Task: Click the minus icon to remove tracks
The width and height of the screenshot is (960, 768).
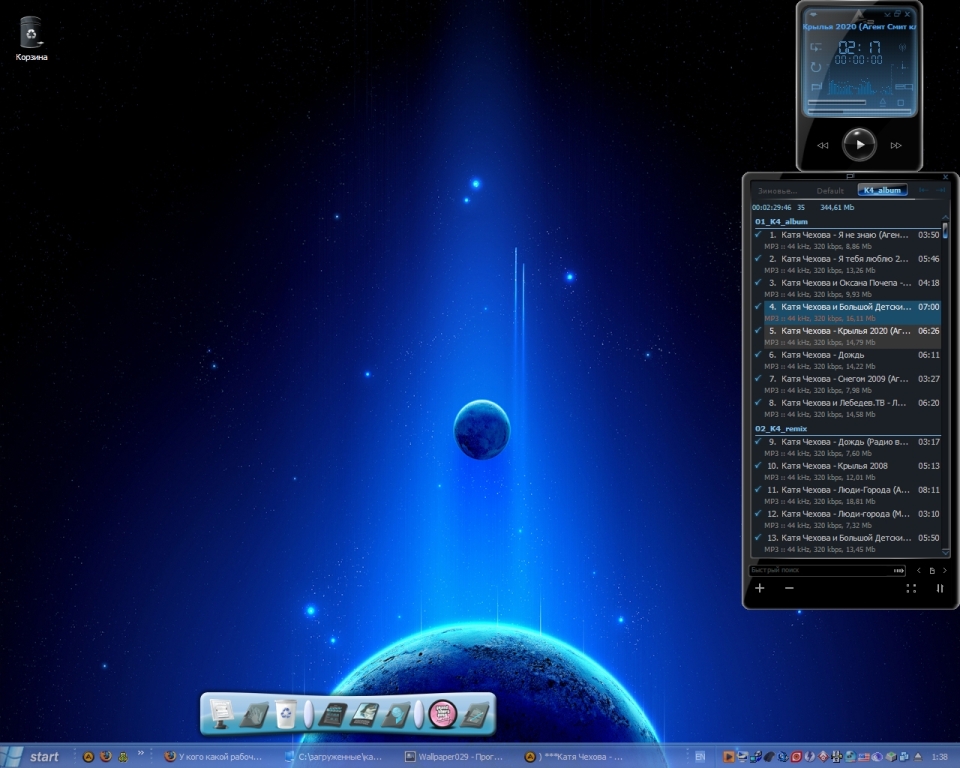Action: (789, 589)
